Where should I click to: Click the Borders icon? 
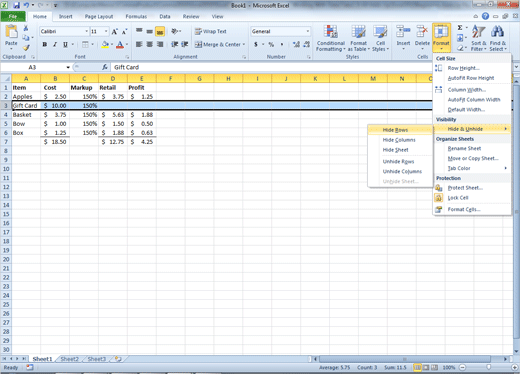click(x=85, y=44)
